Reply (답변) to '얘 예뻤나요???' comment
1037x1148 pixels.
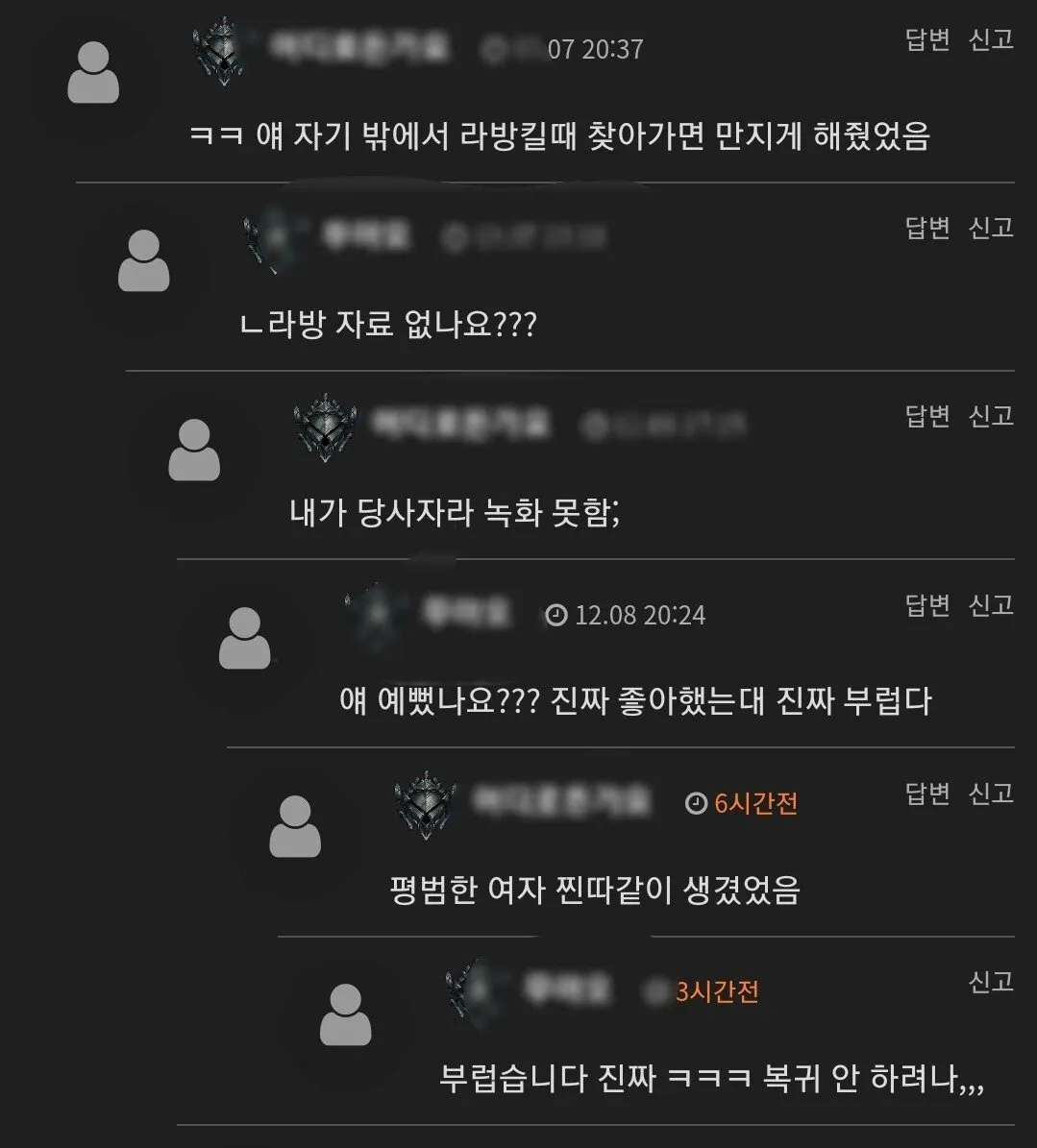click(x=927, y=605)
